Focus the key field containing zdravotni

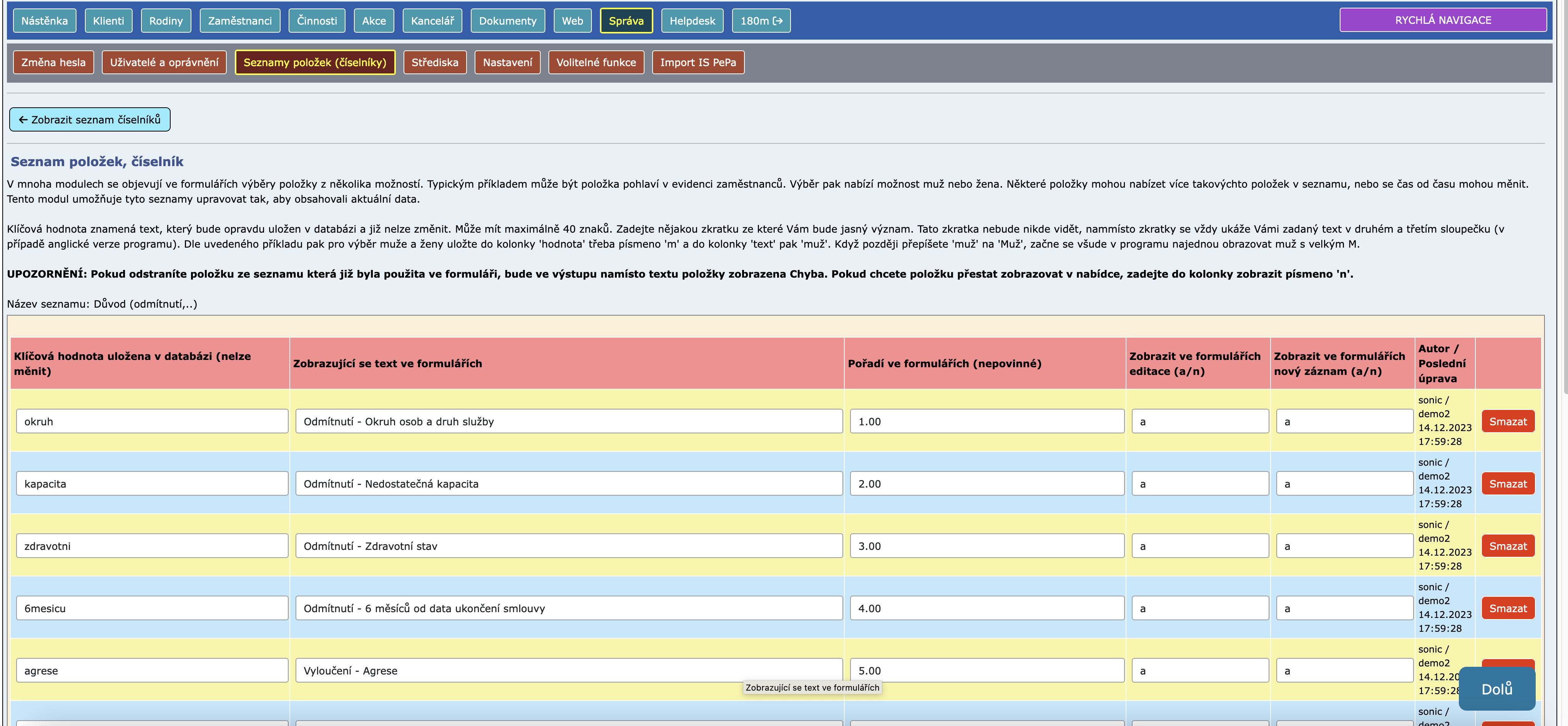click(x=152, y=546)
